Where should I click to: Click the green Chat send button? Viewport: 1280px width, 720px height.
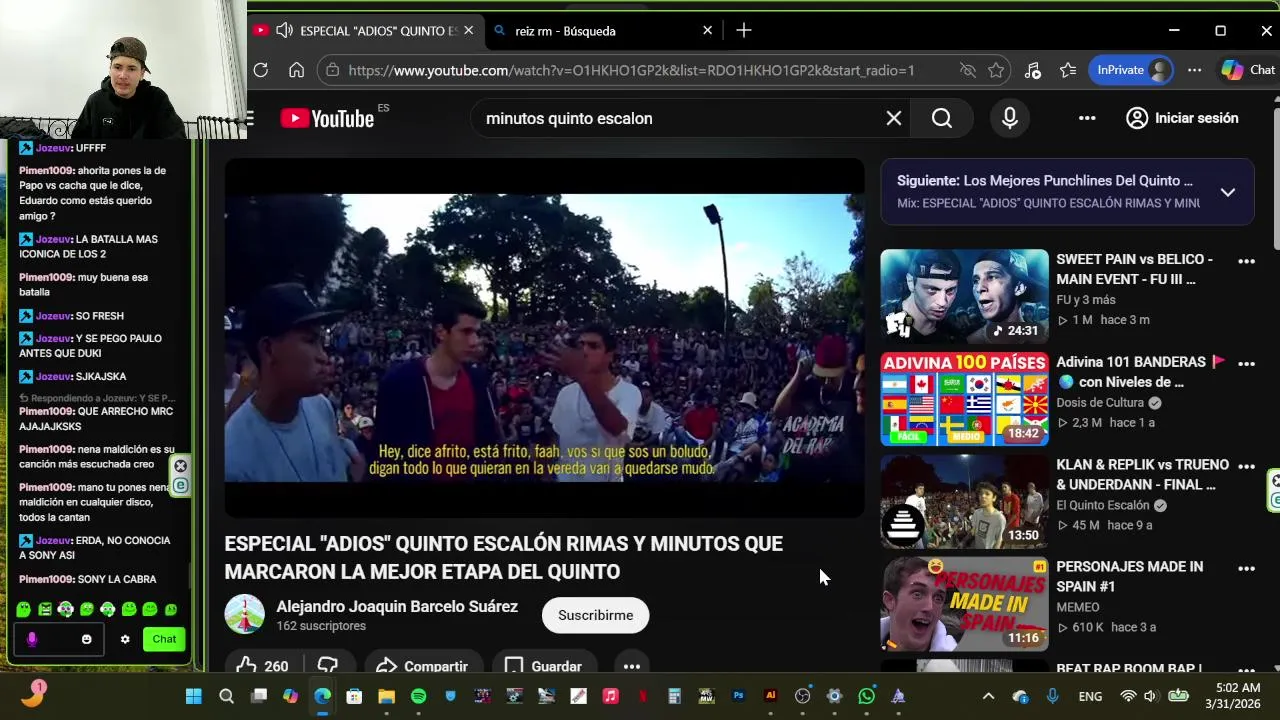[164, 639]
